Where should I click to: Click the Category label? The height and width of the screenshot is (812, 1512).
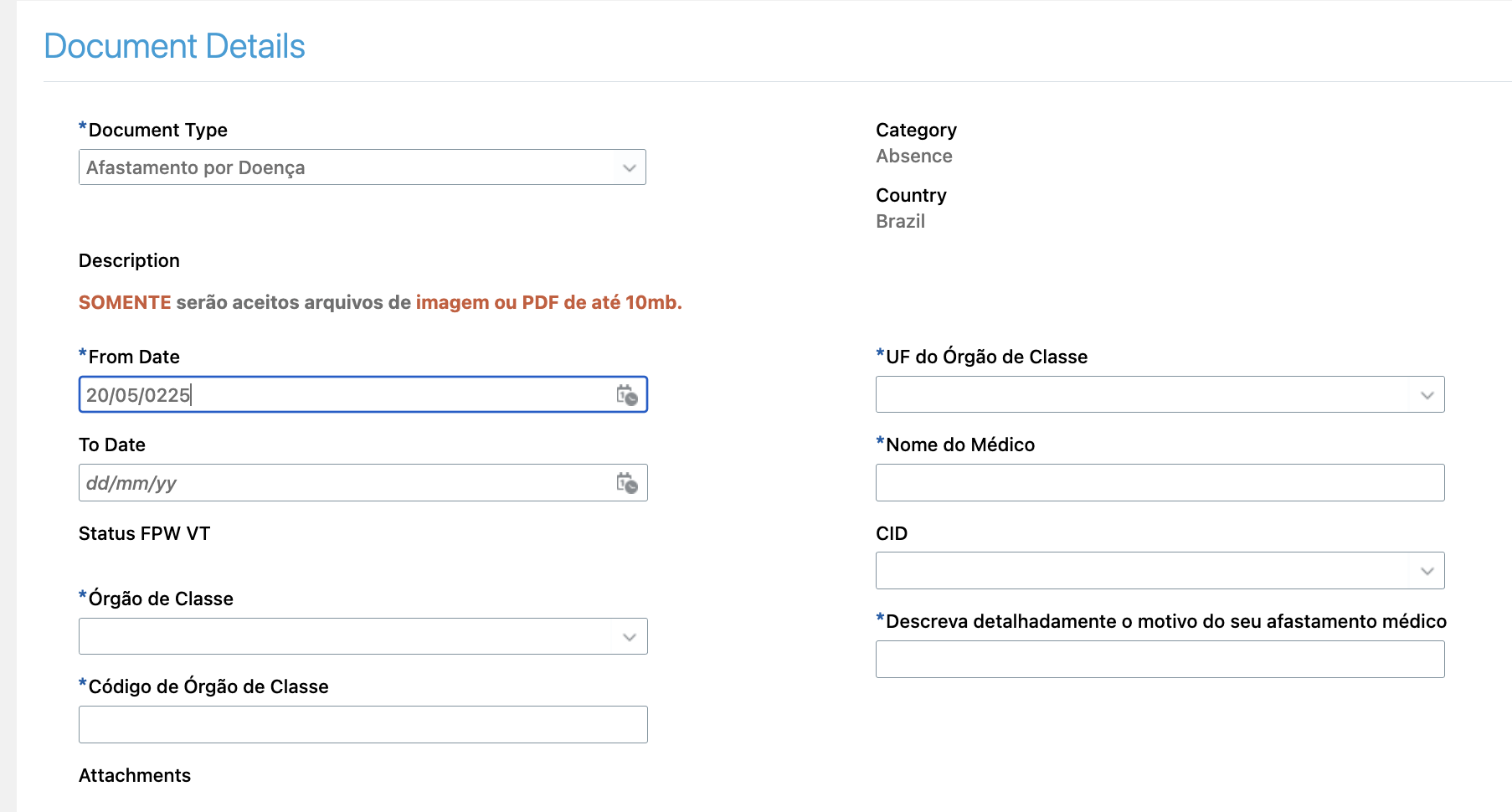(916, 130)
